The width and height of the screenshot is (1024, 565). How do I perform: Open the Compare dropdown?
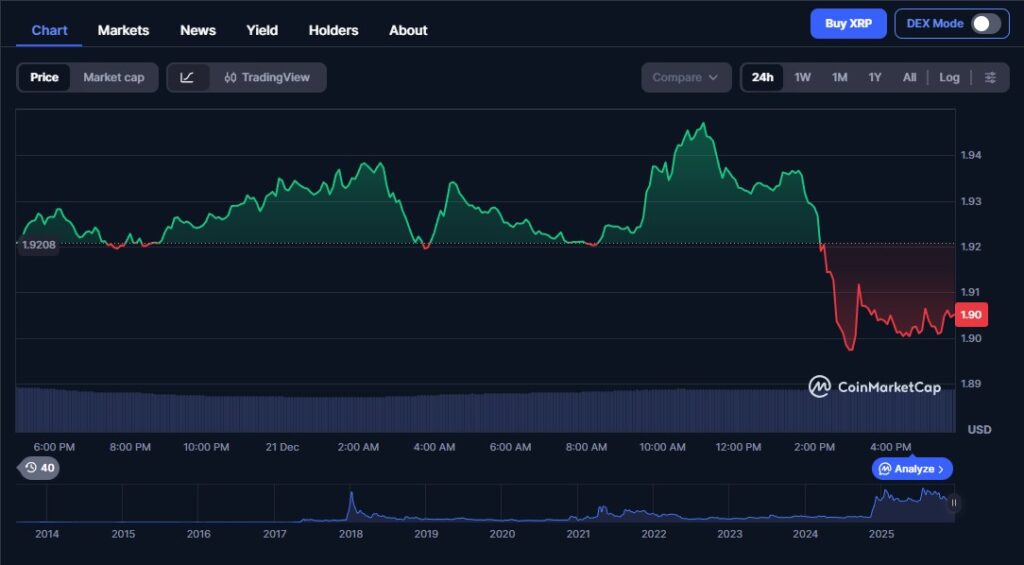click(686, 78)
